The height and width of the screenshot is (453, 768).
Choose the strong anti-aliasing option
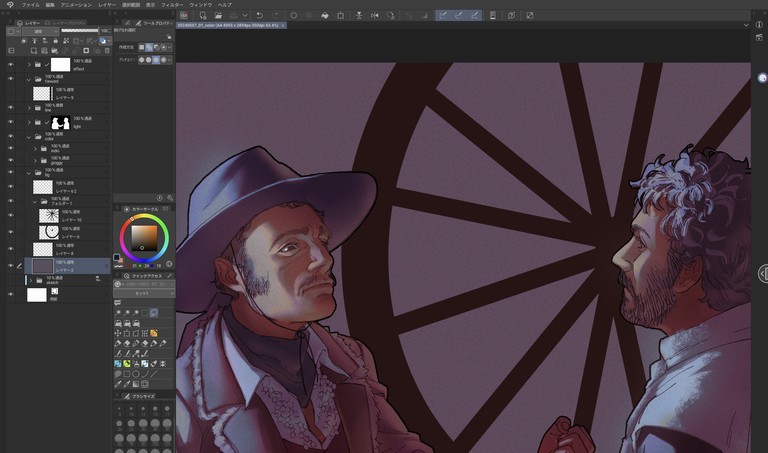pyautogui.click(x=164, y=60)
